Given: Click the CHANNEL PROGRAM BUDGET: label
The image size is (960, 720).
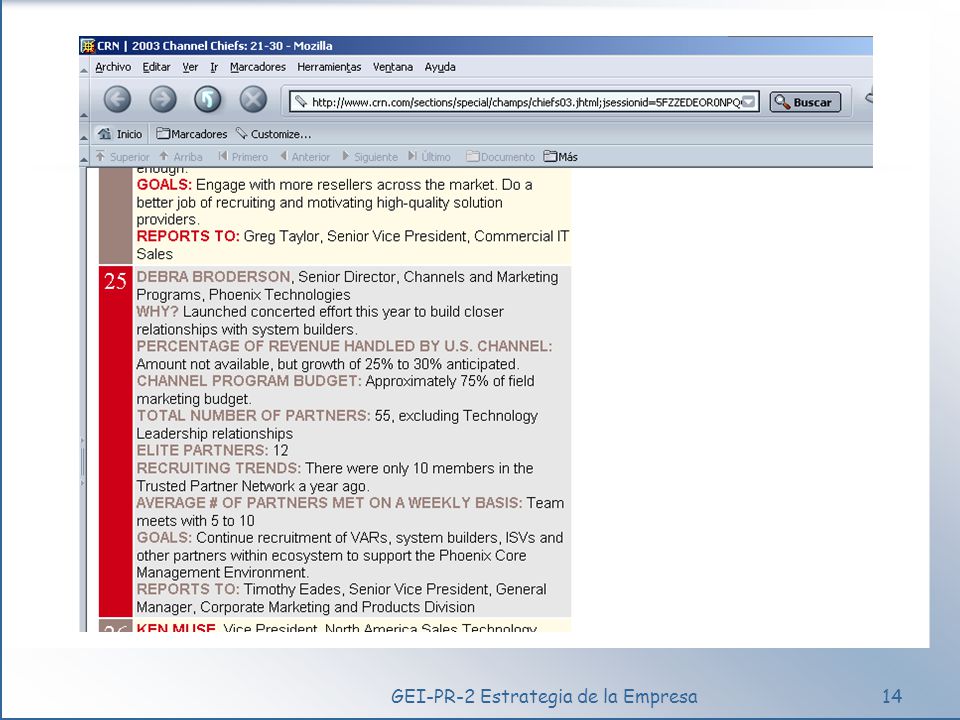Looking at the screenshot, I should [249, 381].
